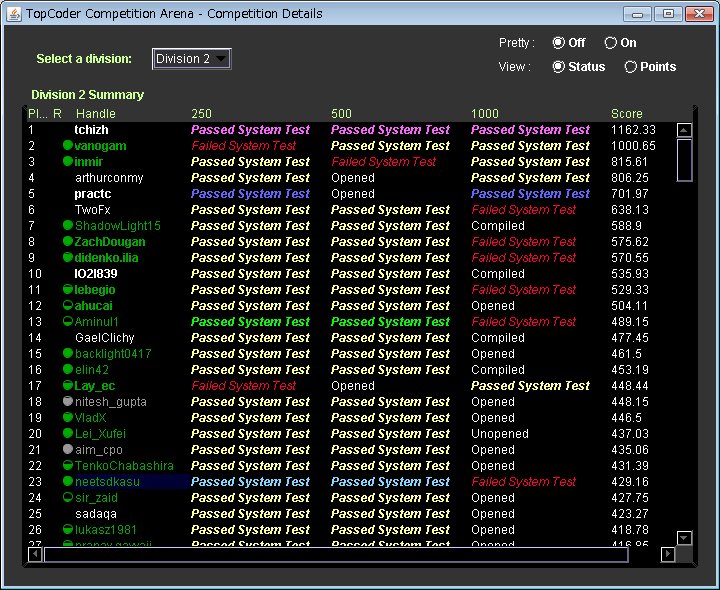Click Lei_Xufei's 1000 Unopened cell

coord(500,434)
